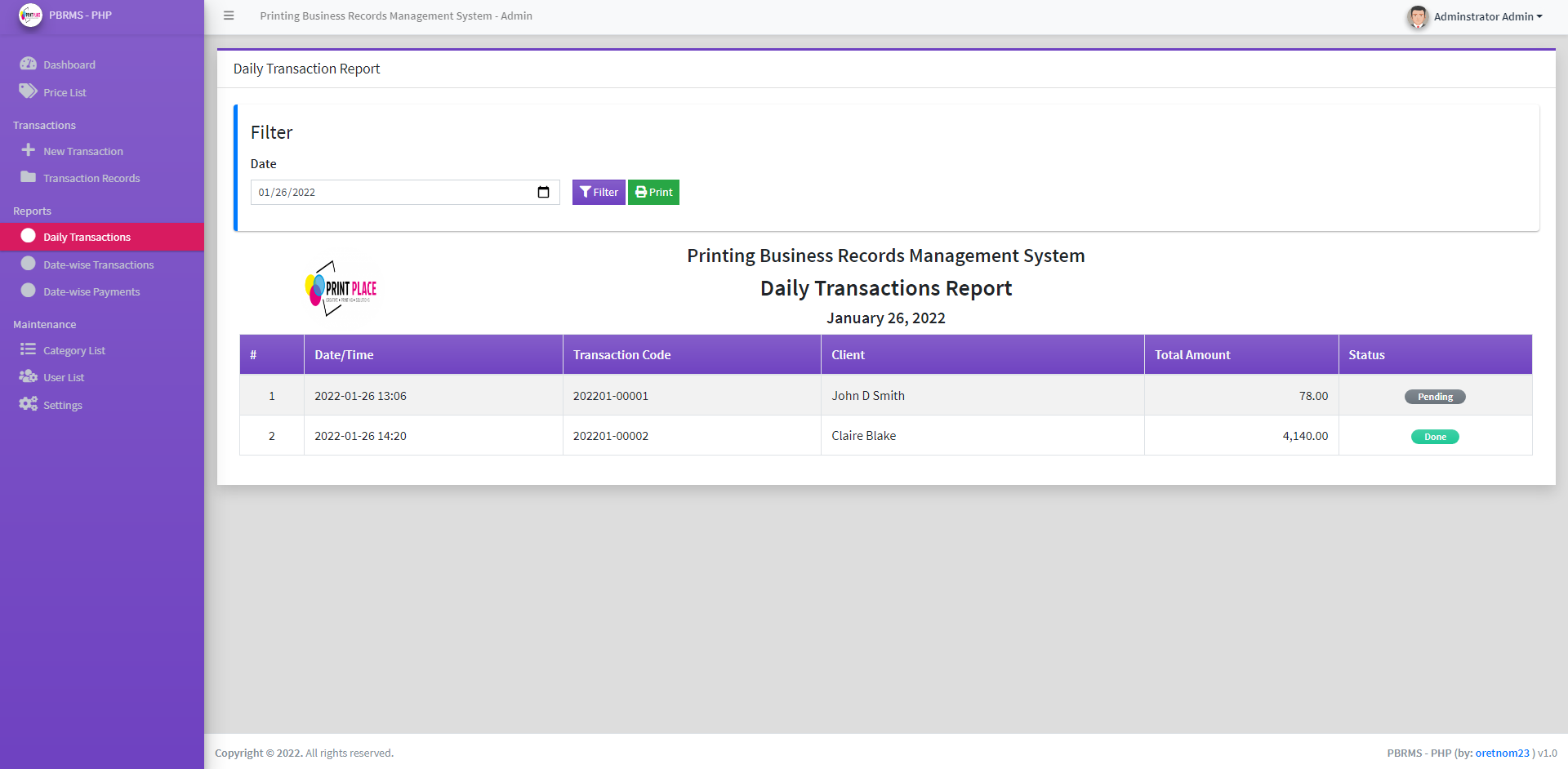The width and height of the screenshot is (1568, 769).
Task: Open Category List maintenance page
Action: (x=102, y=350)
